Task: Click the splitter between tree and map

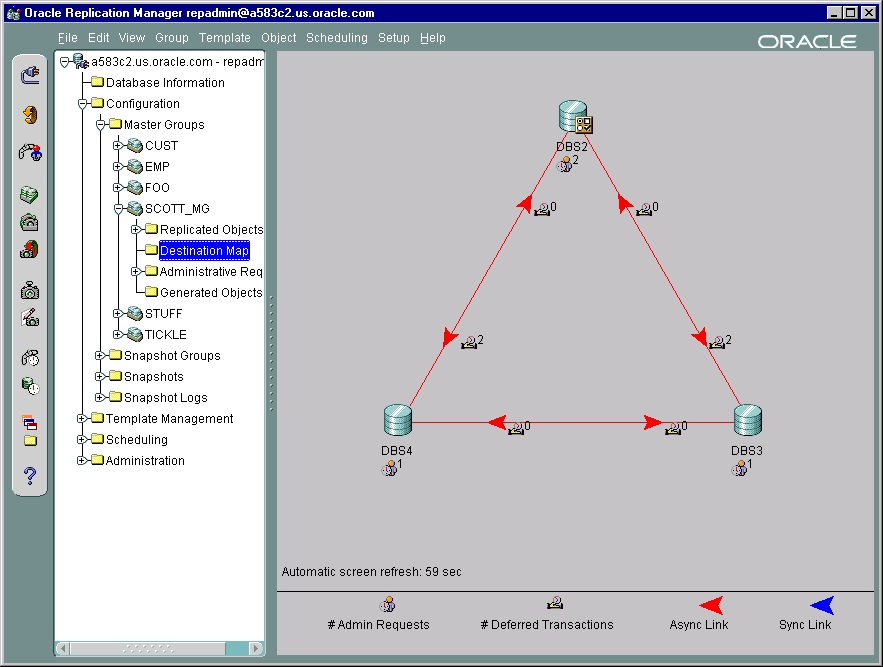Action: [x=270, y=353]
